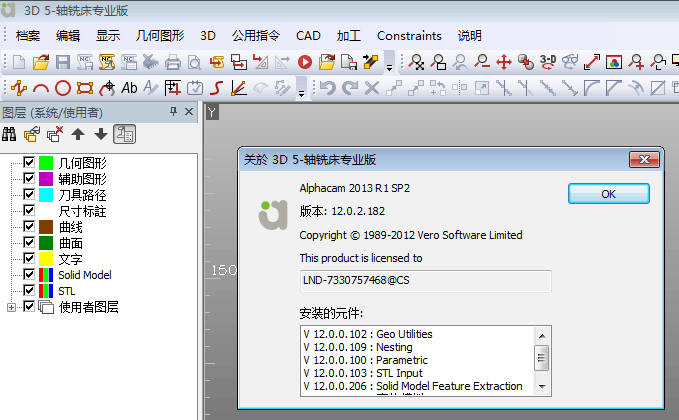Click the components list scrollbar up arrow
The image size is (679, 420).
[542, 336]
